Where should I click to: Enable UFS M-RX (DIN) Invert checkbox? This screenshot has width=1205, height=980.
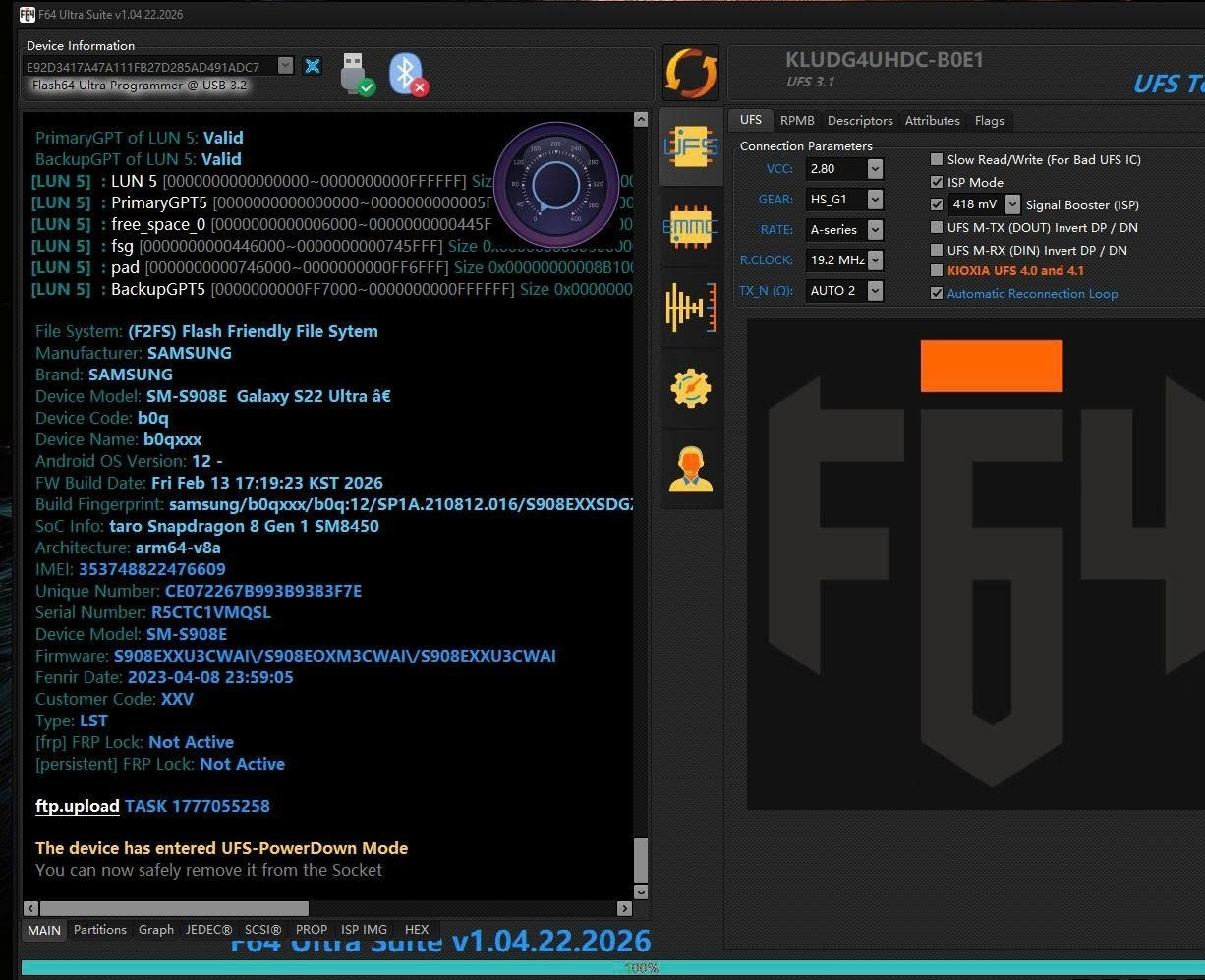click(x=937, y=250)
